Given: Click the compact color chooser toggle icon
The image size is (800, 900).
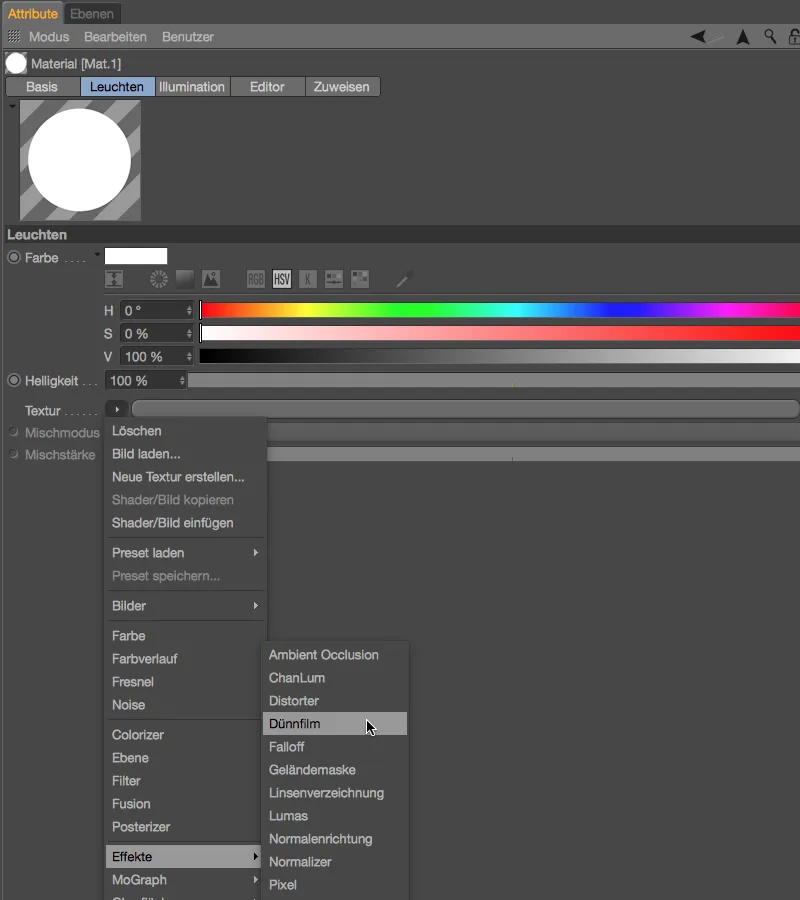Looking at the screenshot, I should coord(114,280).
